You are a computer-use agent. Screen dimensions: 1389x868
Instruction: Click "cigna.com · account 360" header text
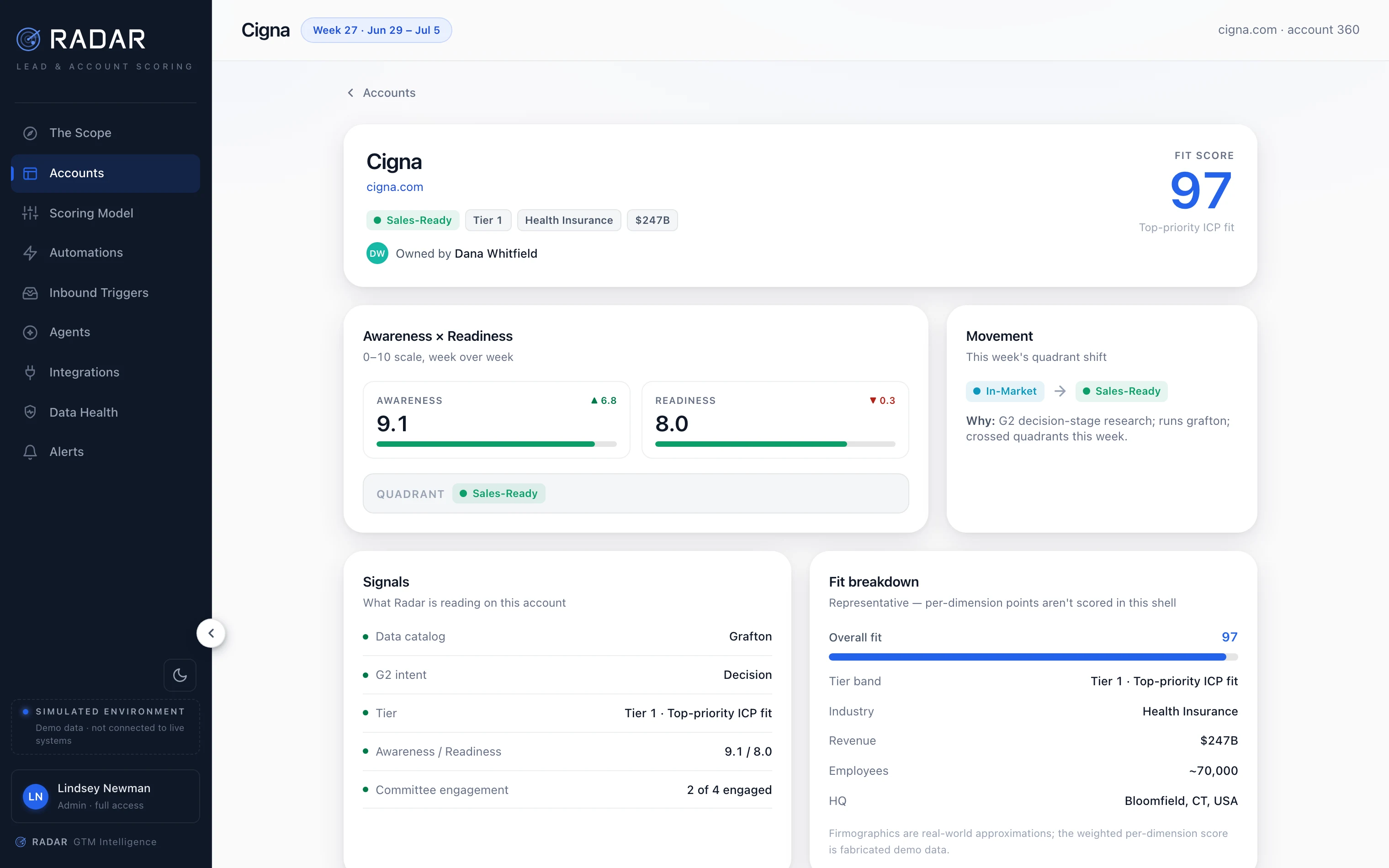tap(1288, 30)
